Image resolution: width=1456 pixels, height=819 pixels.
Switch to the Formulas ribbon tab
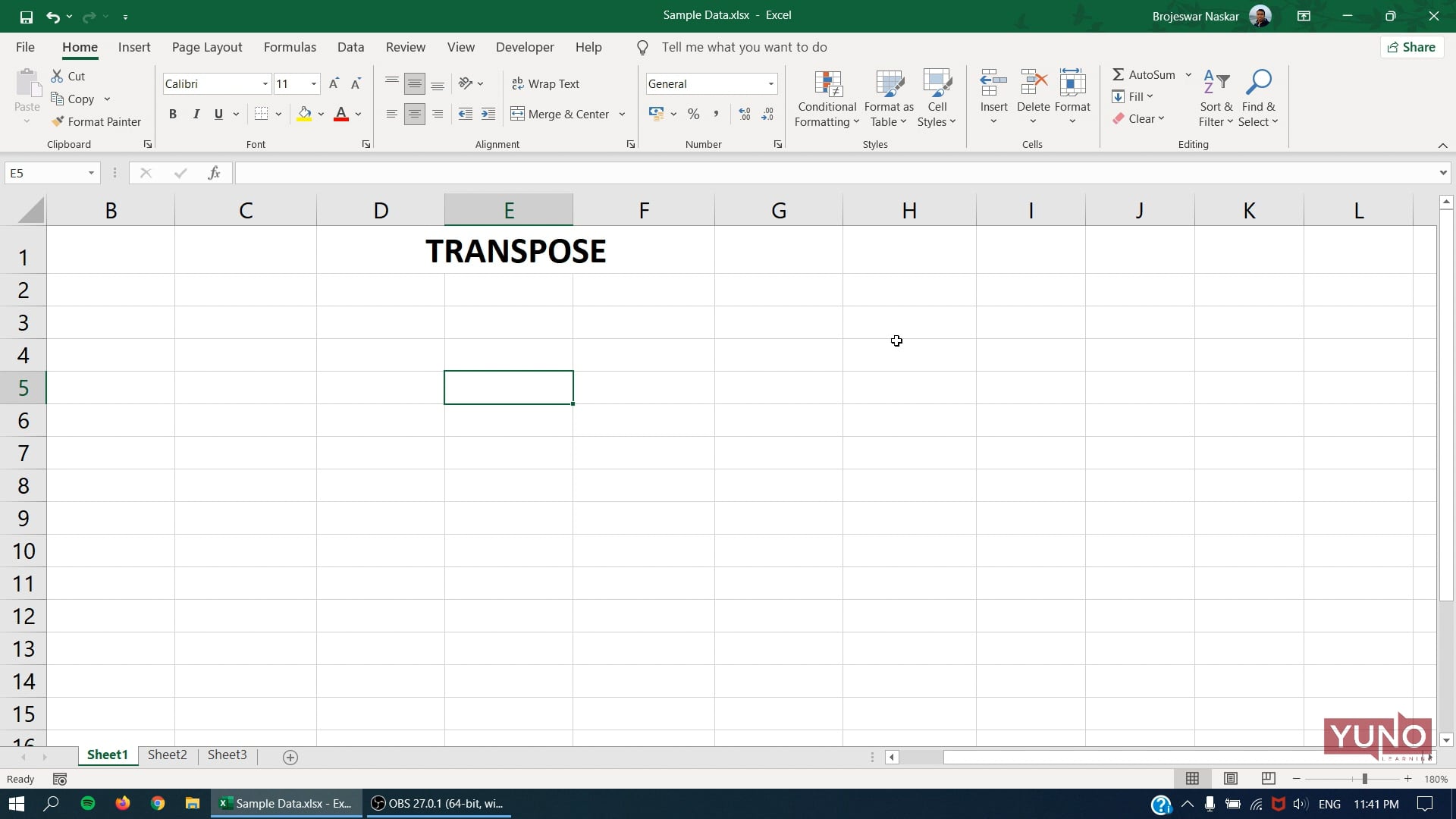[290, 47]
